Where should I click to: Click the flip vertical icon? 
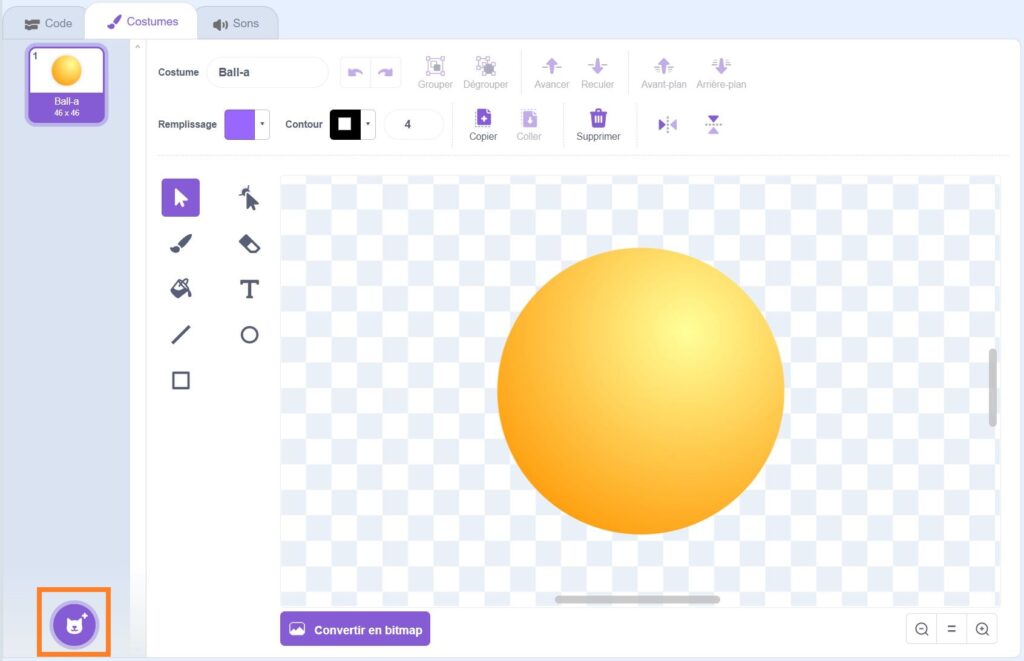pyautogui.click(x=713, y=125)
